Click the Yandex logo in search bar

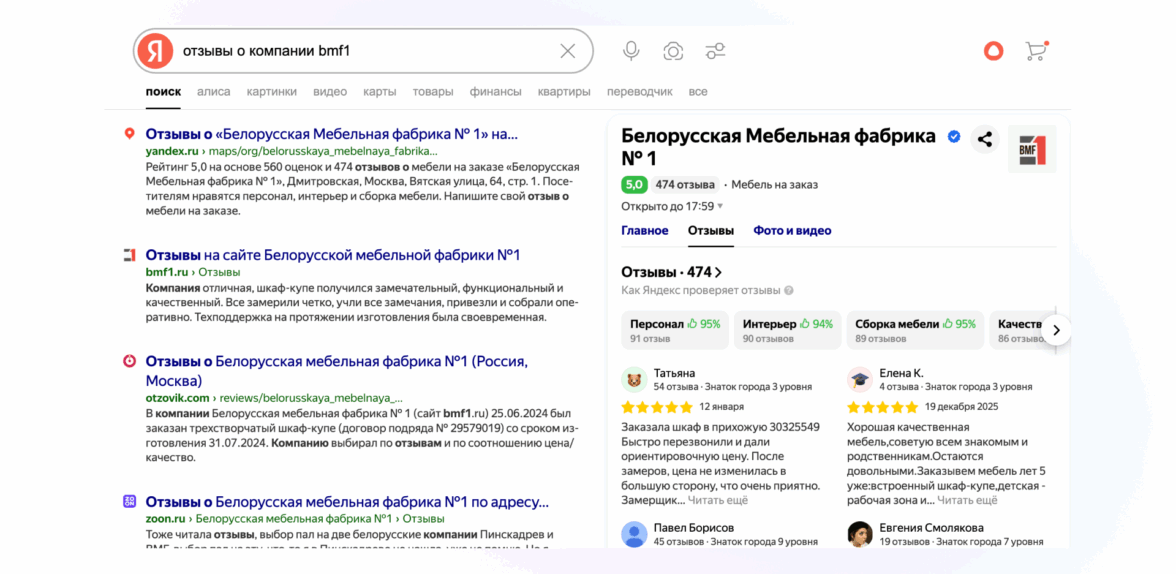point(155,51)
